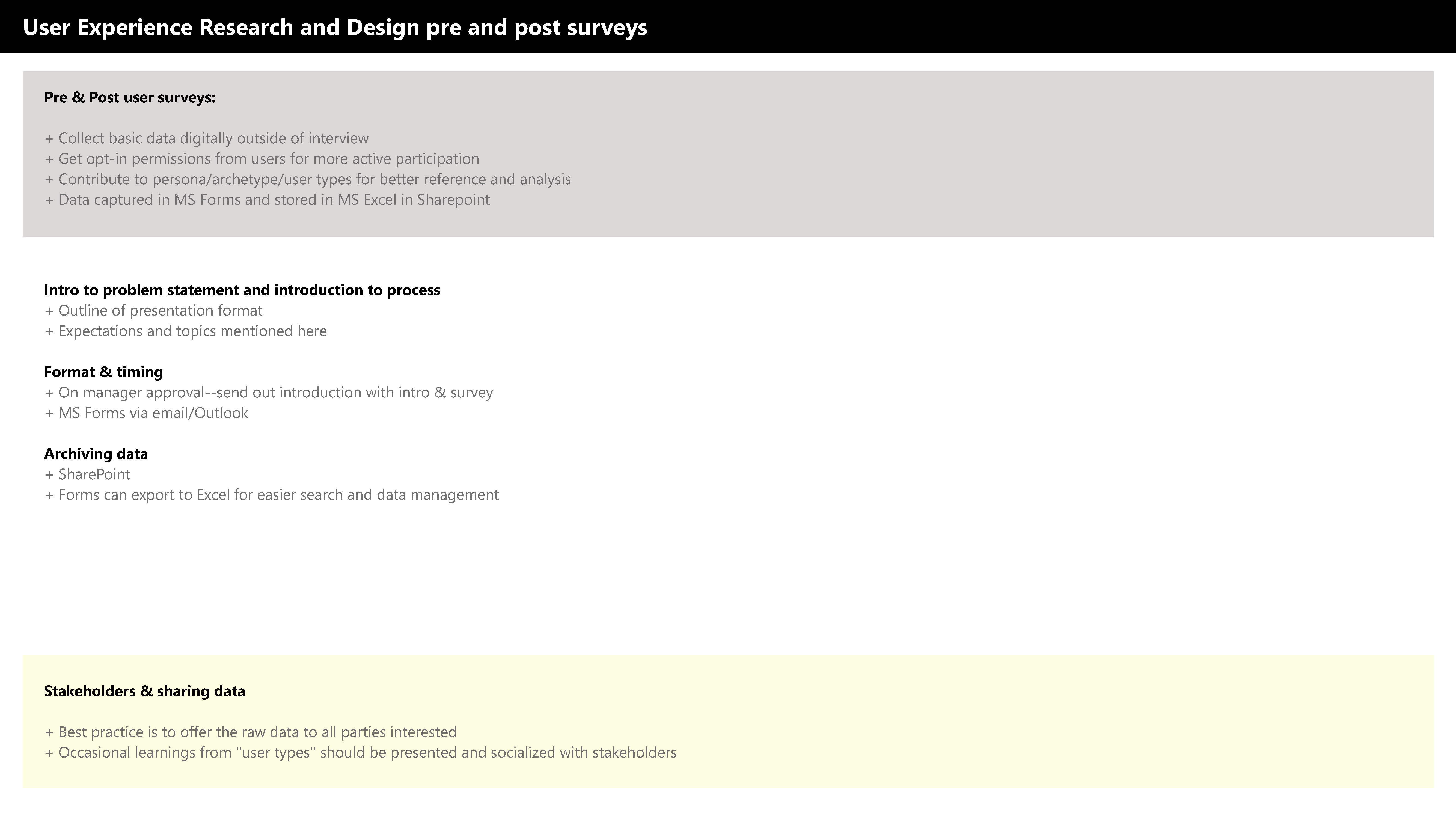Select the 'Pre & Post user surveys:' heading
Screen dimensions: 1456x819
(x=130, y=97)
